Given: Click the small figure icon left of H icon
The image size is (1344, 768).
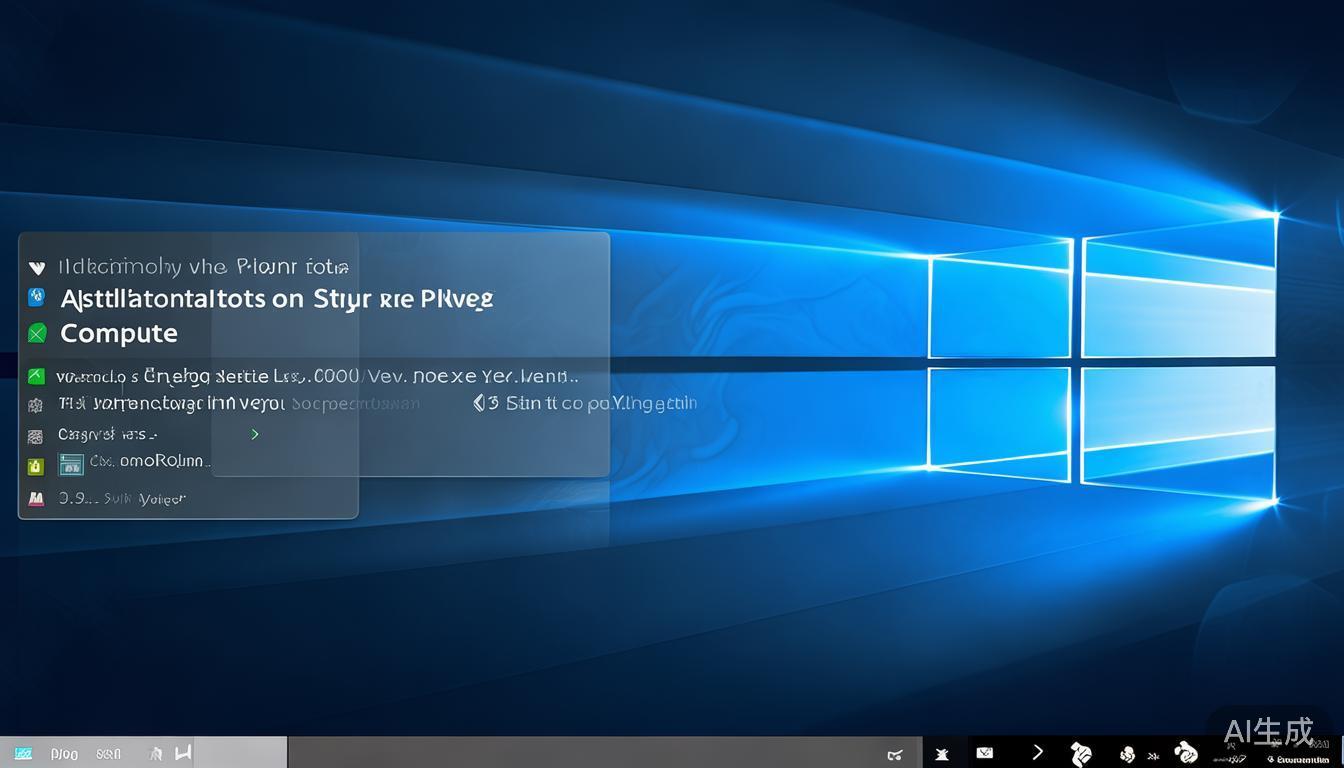Looking at the screenshot, I should tap(155, 754).
